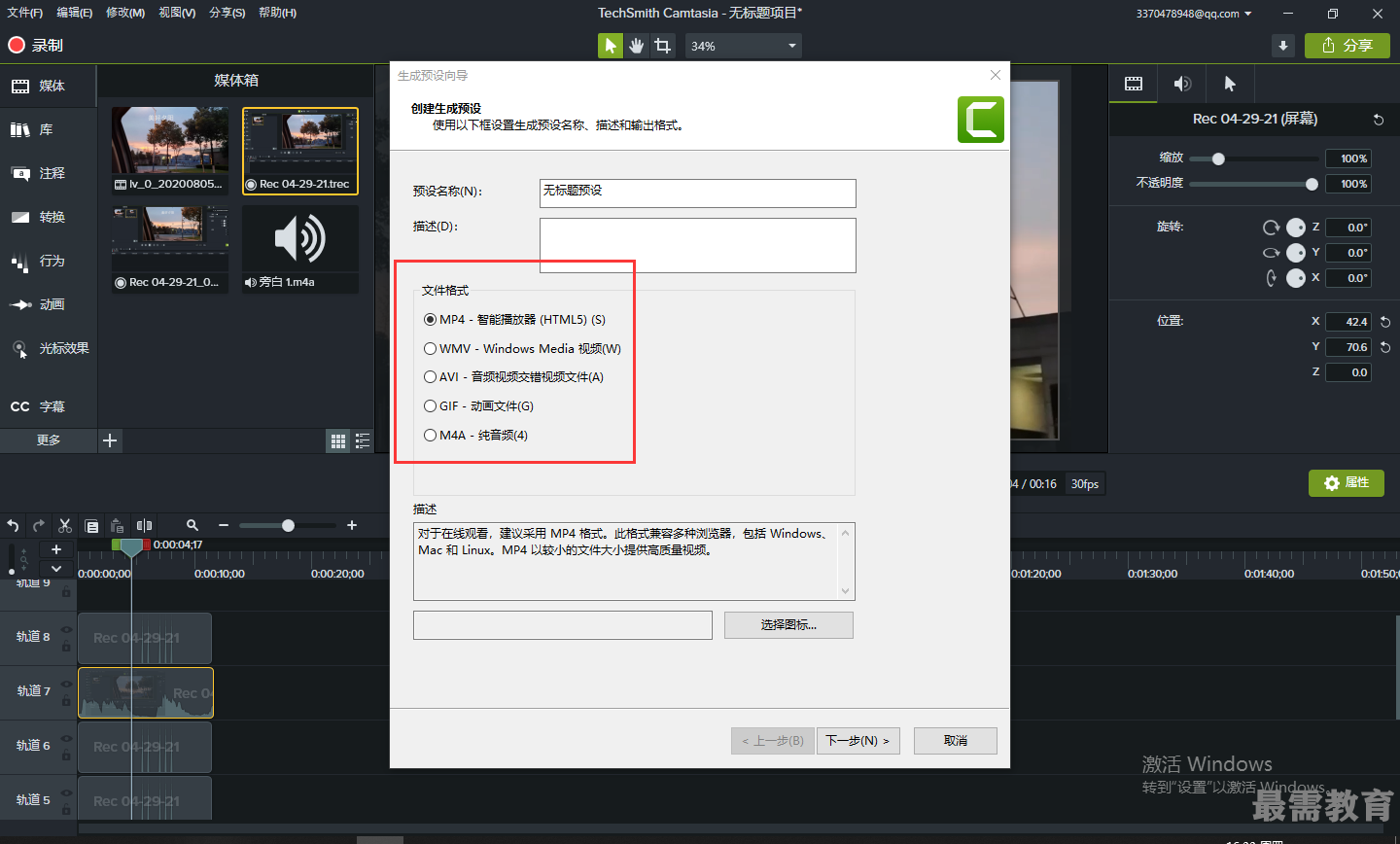Copy the selection on timeline toolbar
The image size is (1400, 844).
[91, 526]
